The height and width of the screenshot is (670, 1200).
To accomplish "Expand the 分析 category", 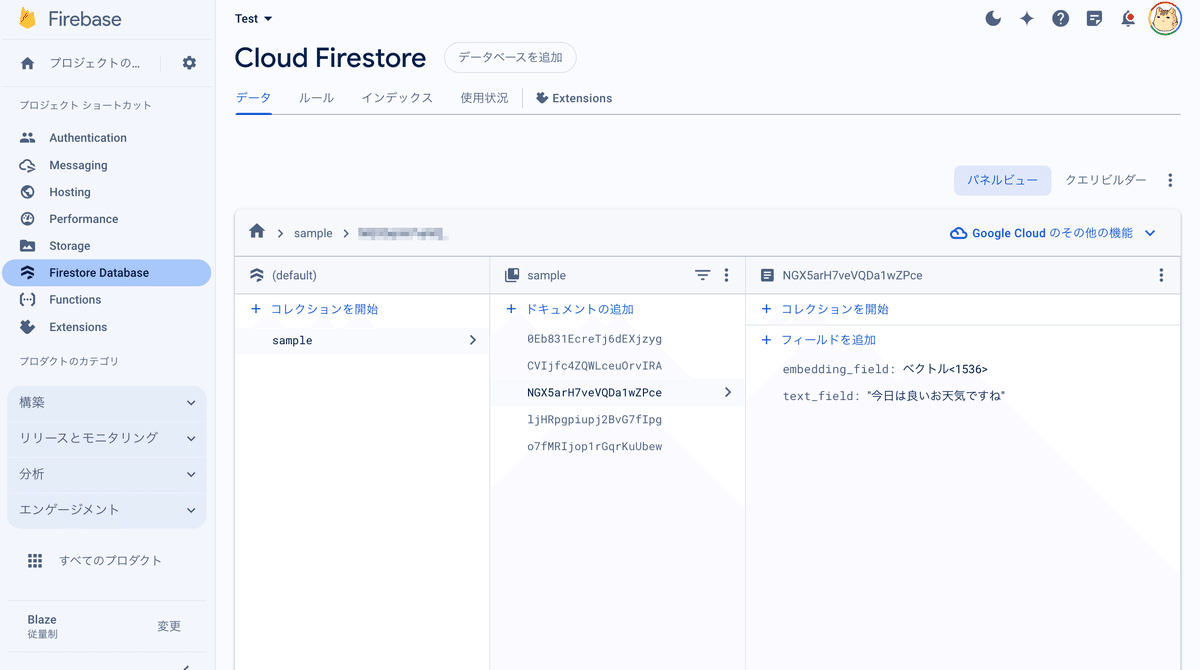I will point(107,474).
